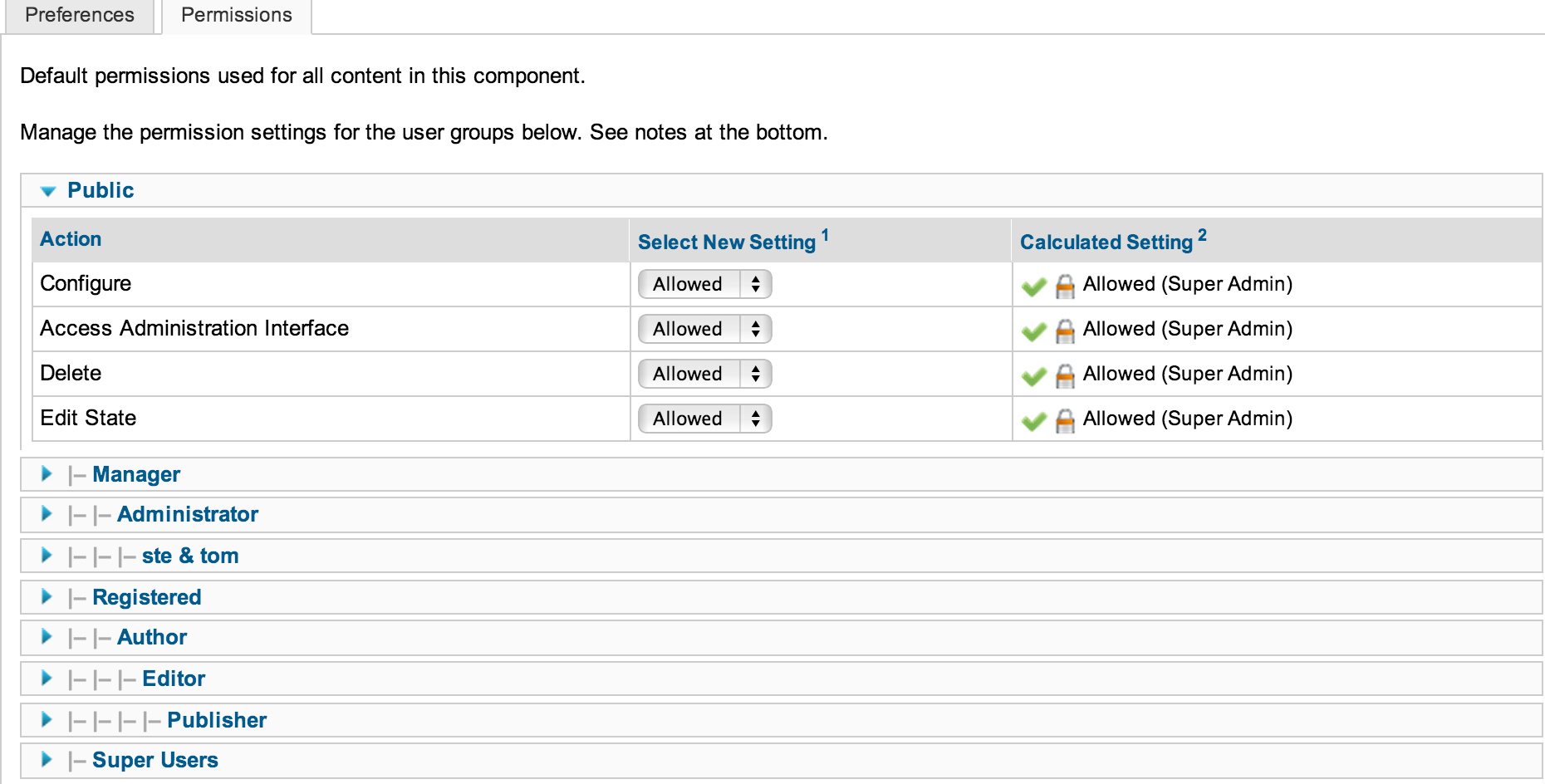Screen dimensions: 1545x784
Task: Click the lock icon in the Configure row
Action: pyautogui.click(x=1065, y=287)
